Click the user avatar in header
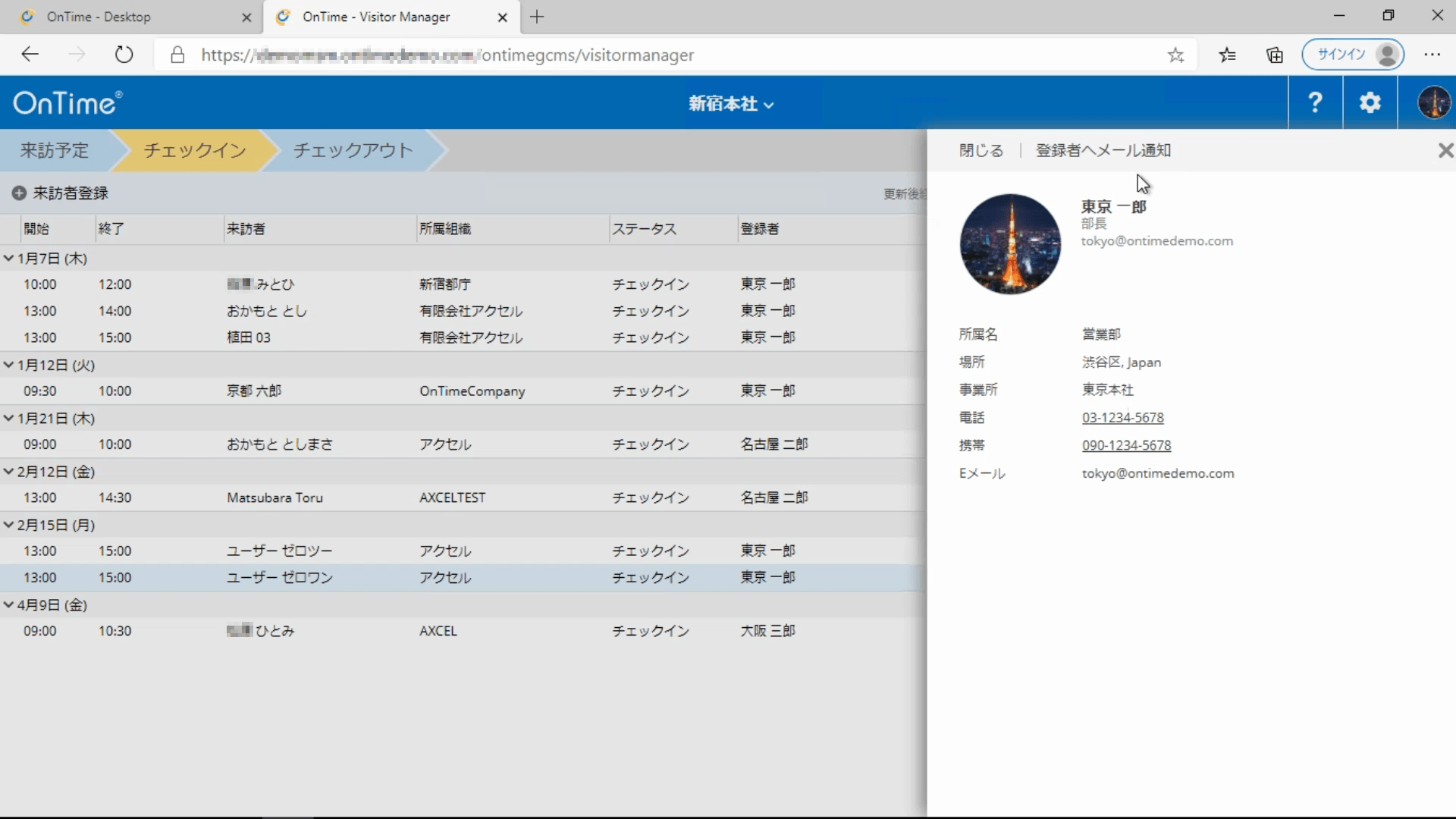Viewport: 1456px width, 819px height. click(1433, 102)
